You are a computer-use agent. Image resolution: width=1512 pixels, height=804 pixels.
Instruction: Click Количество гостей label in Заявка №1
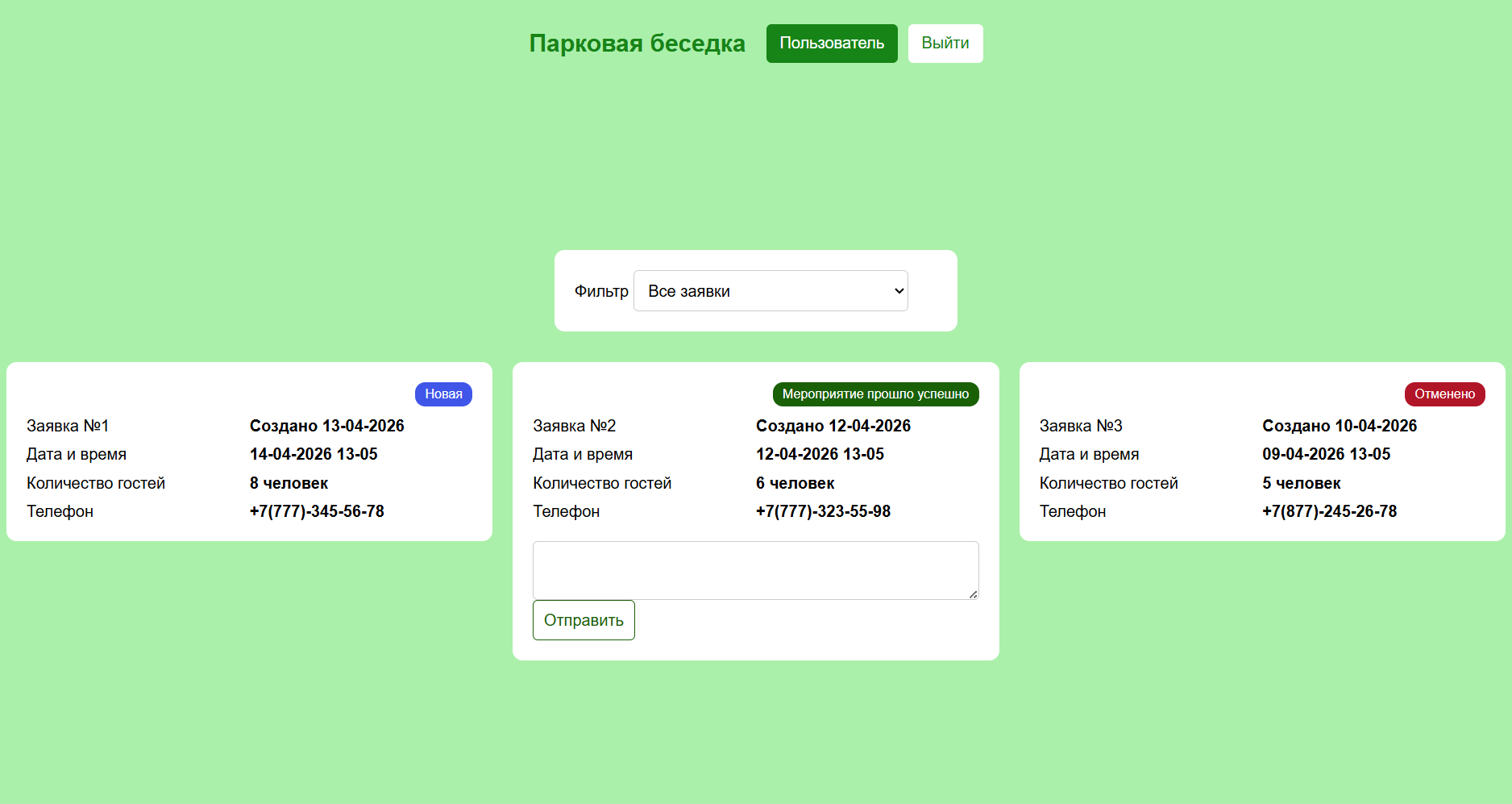96,483
